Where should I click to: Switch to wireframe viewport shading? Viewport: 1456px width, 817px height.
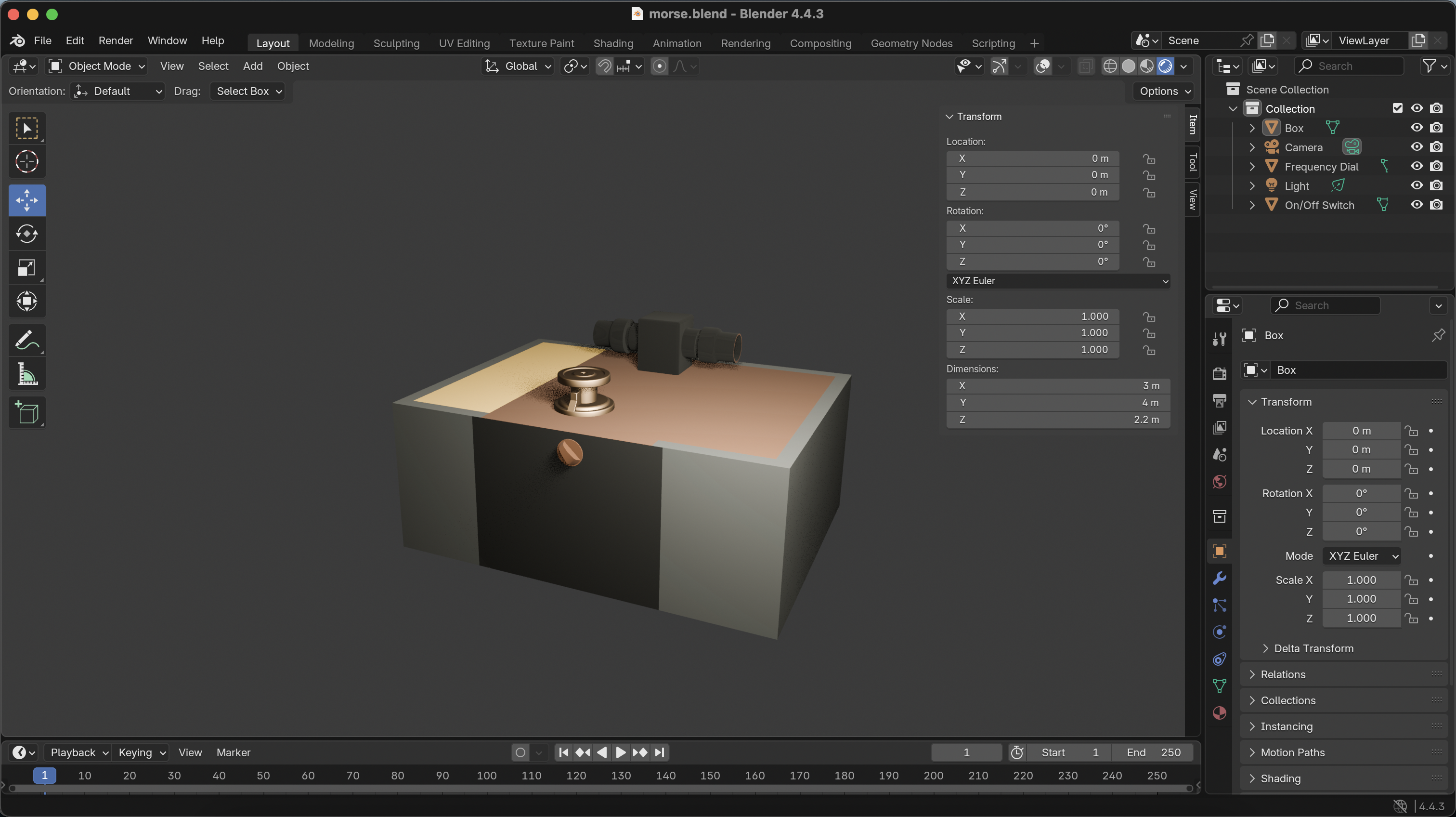click(x=1110, y=66)
